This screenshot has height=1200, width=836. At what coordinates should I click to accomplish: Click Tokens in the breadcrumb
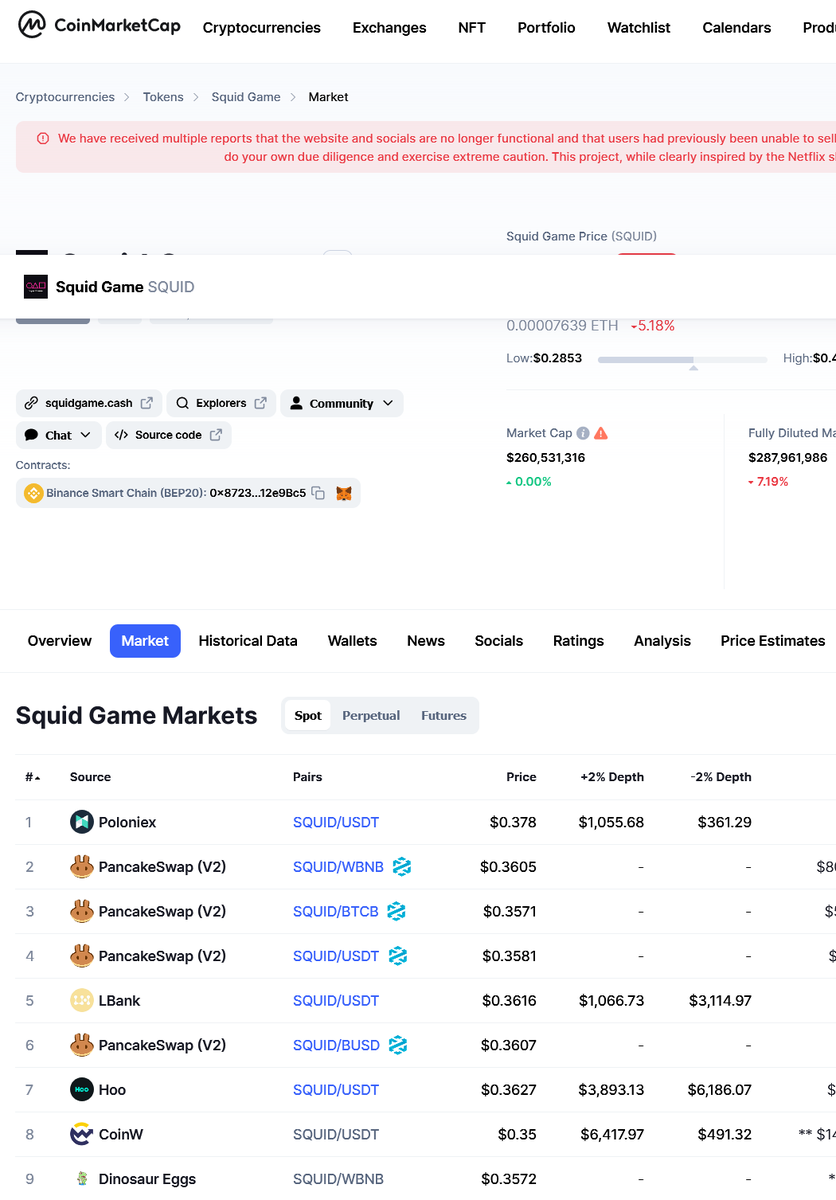click(x=163, y=97)
